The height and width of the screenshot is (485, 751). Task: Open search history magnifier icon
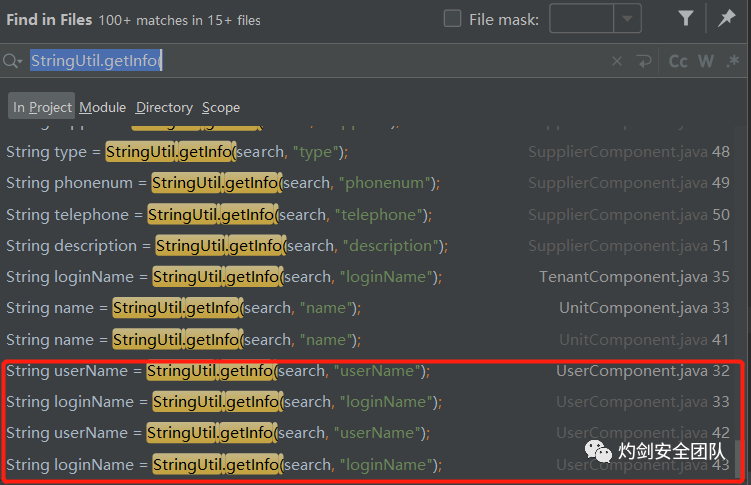point(13,62)
